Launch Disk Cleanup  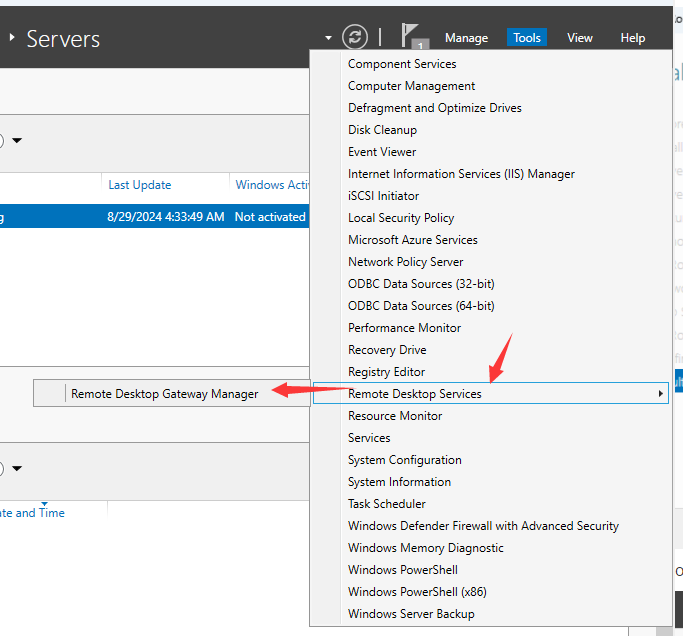point(382,130)
